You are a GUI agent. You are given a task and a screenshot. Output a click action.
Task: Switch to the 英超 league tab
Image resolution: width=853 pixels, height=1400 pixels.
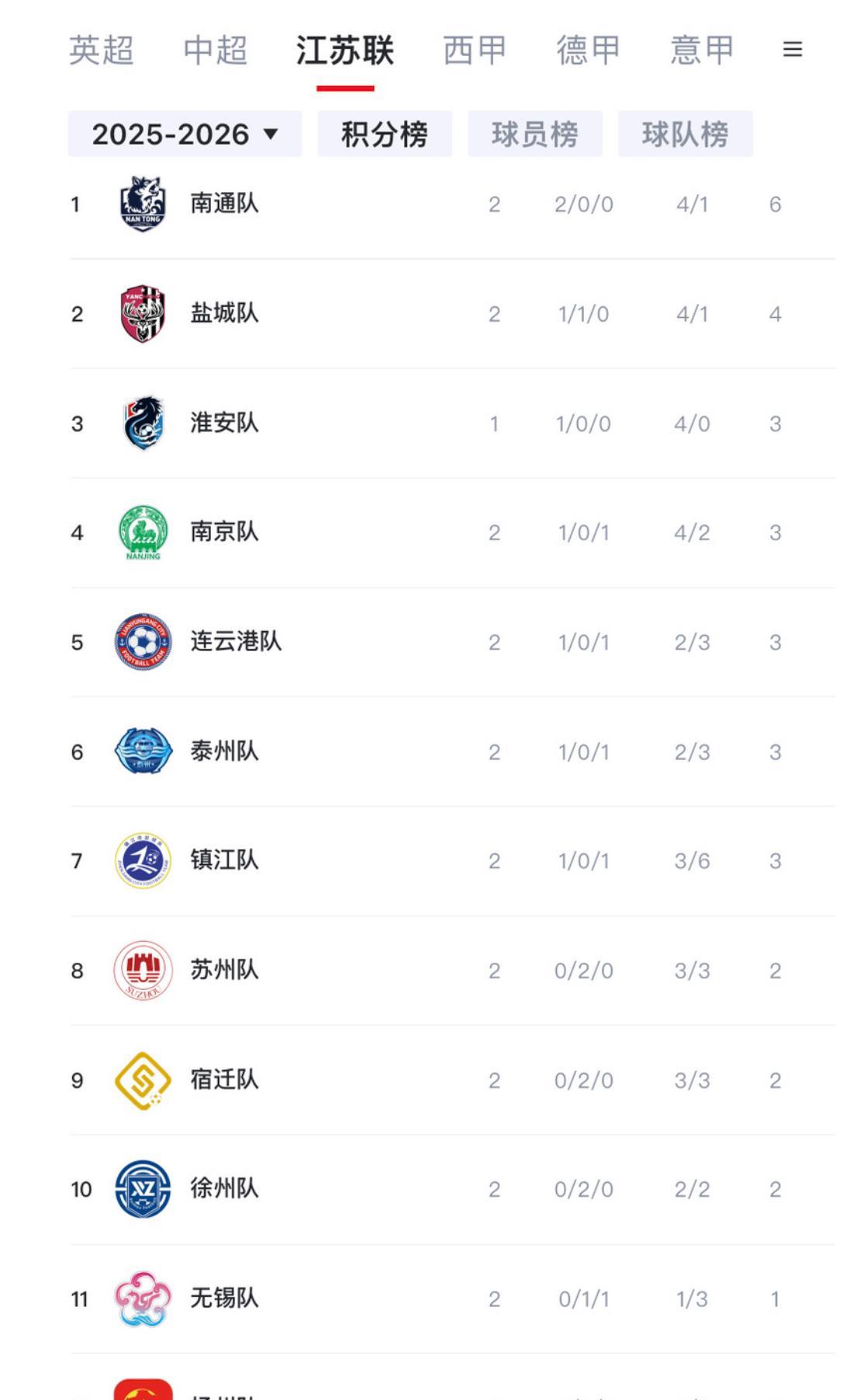[x=102, y=50]
